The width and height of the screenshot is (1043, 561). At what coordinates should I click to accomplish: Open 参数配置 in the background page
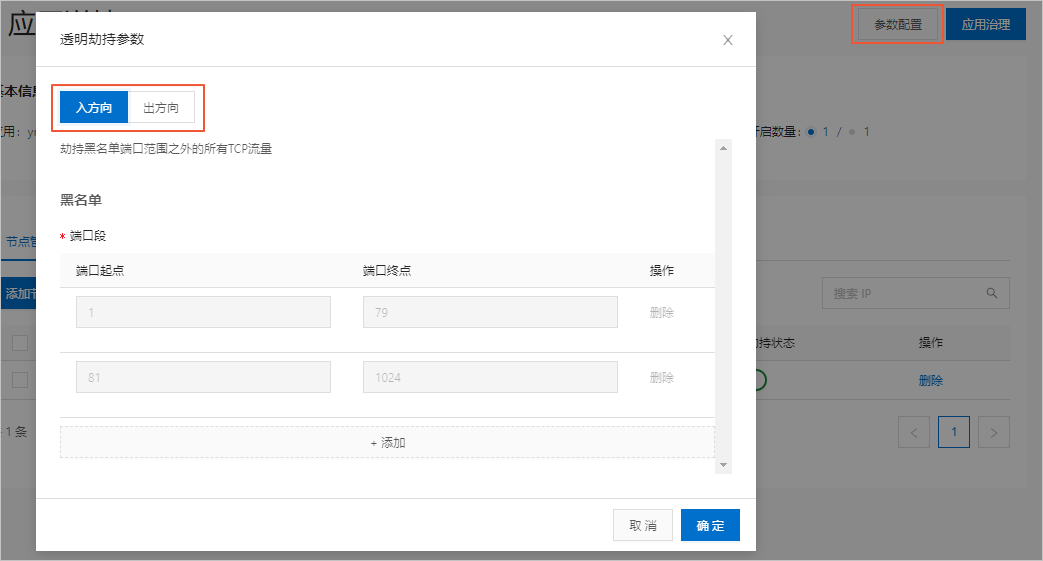pos(898,25)
